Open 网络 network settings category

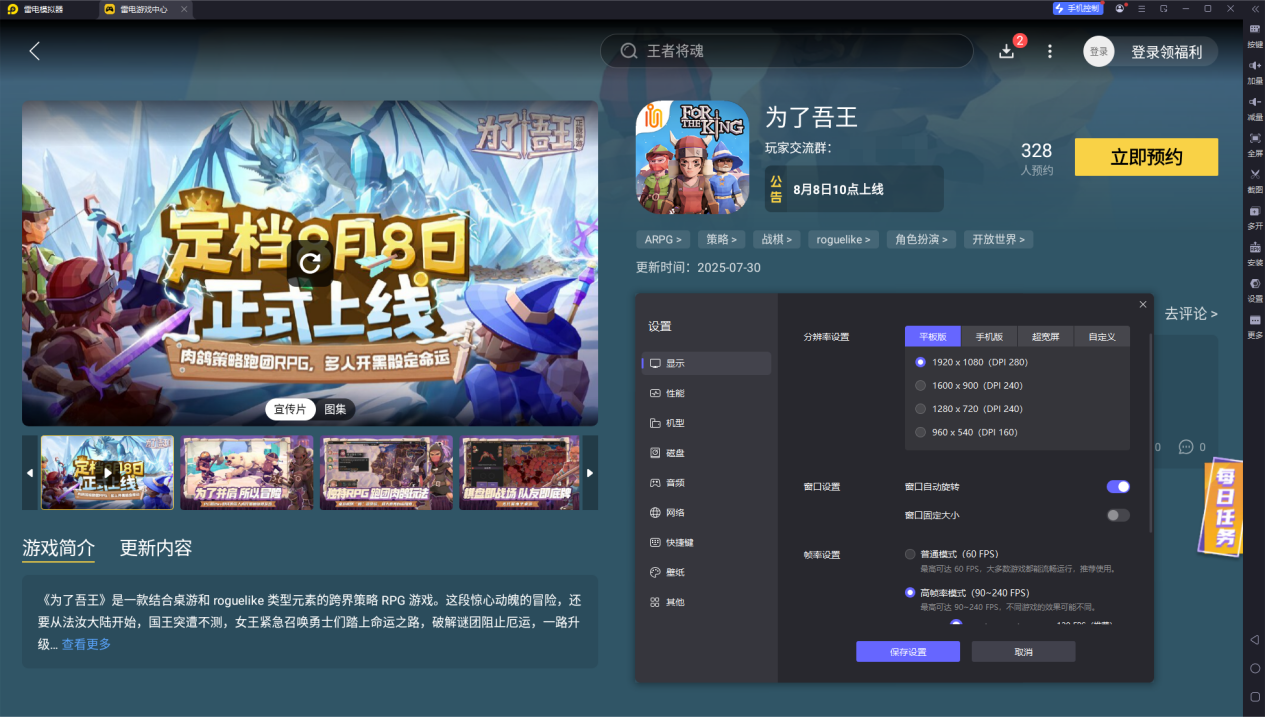tap(707, 512)
